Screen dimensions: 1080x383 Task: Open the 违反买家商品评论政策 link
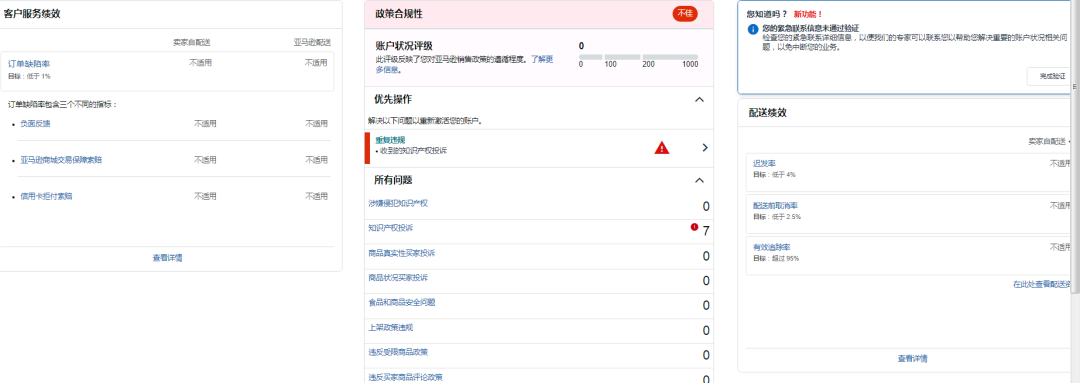pos(406,377)
